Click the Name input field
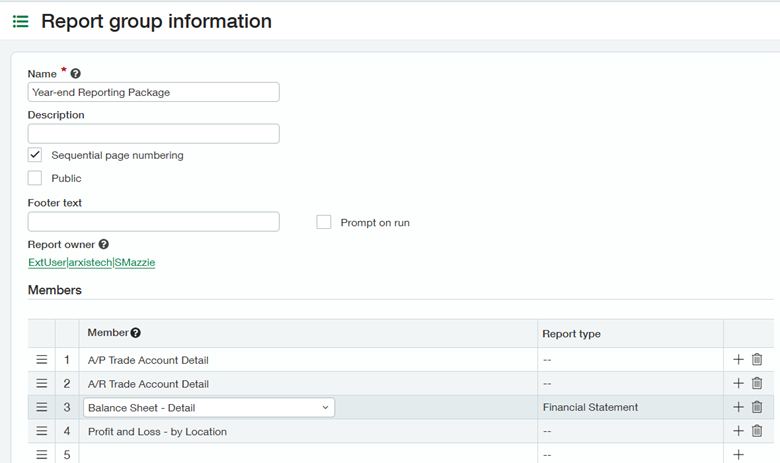The image size is (780, 463). point(153,92)
